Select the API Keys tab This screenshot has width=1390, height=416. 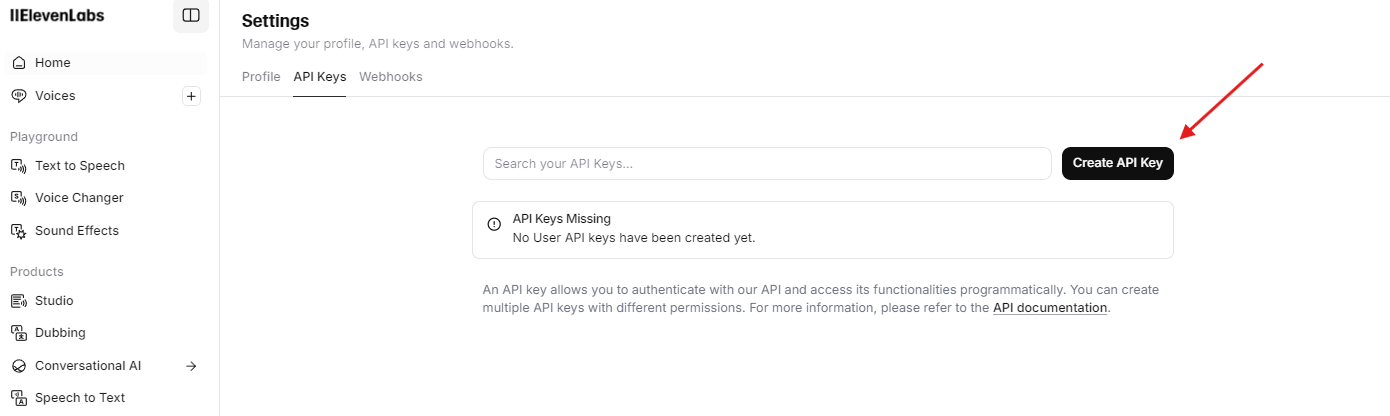click(320, 76)
